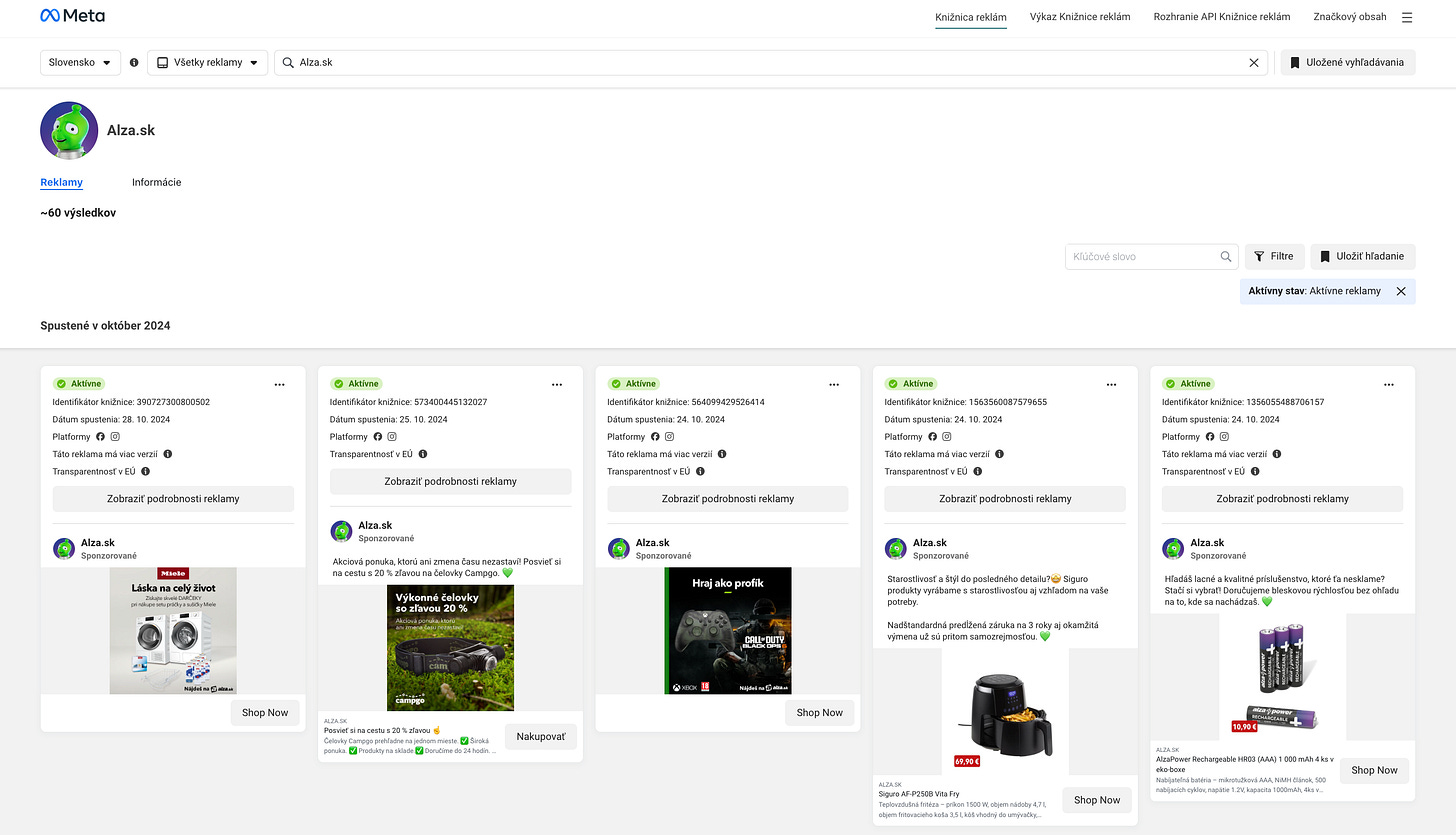
Task: Open the Hraj ako profík Xbox ad image
Action: tap(728, 631)
